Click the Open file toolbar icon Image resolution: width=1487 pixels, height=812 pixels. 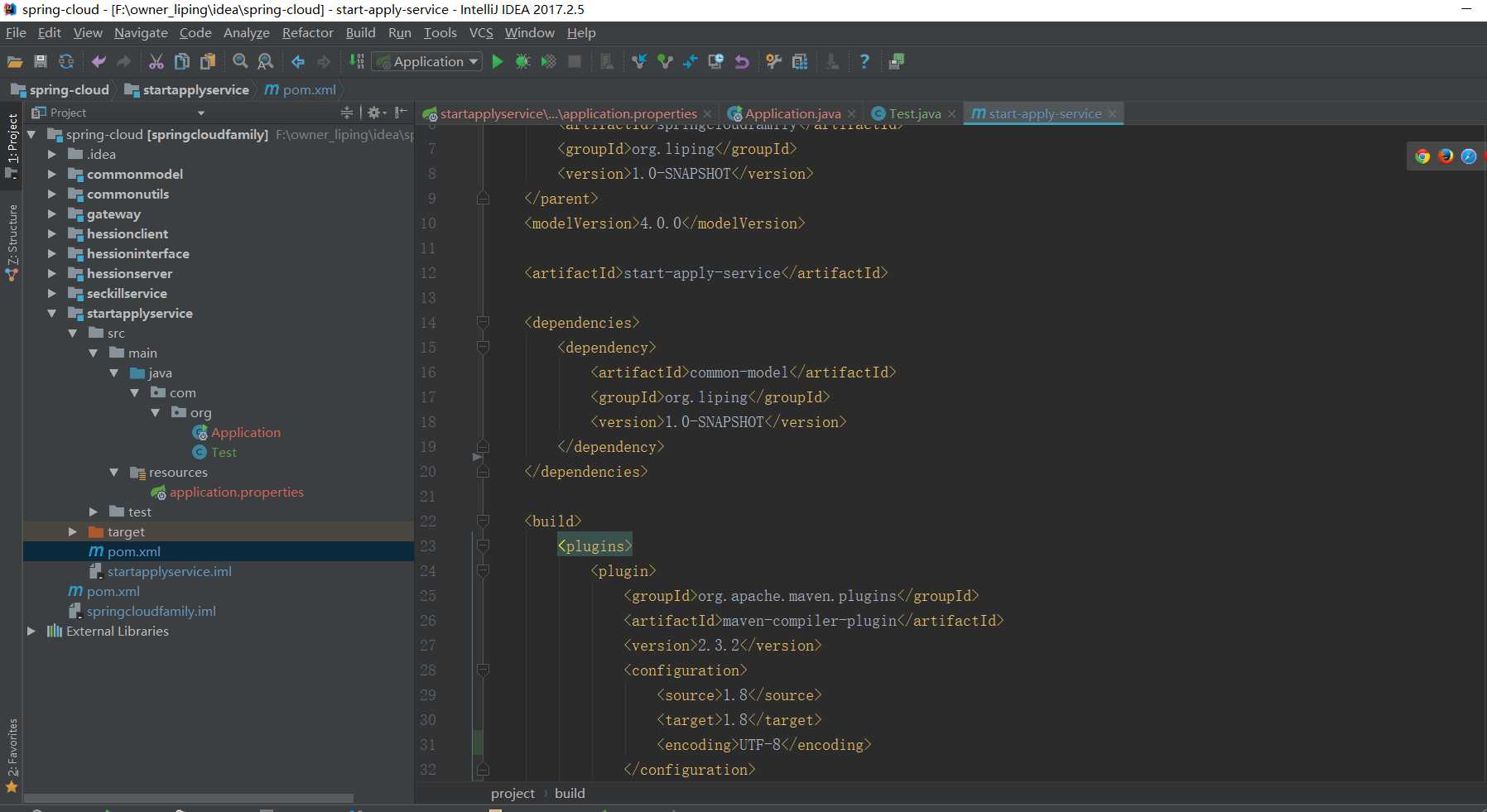[x=15, y=61]
